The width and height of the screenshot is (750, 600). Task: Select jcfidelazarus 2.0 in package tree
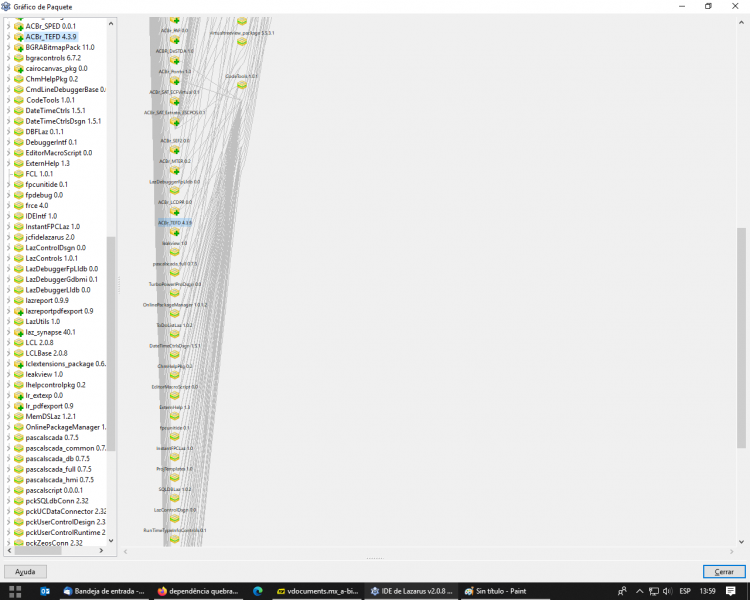pos(50,237)
